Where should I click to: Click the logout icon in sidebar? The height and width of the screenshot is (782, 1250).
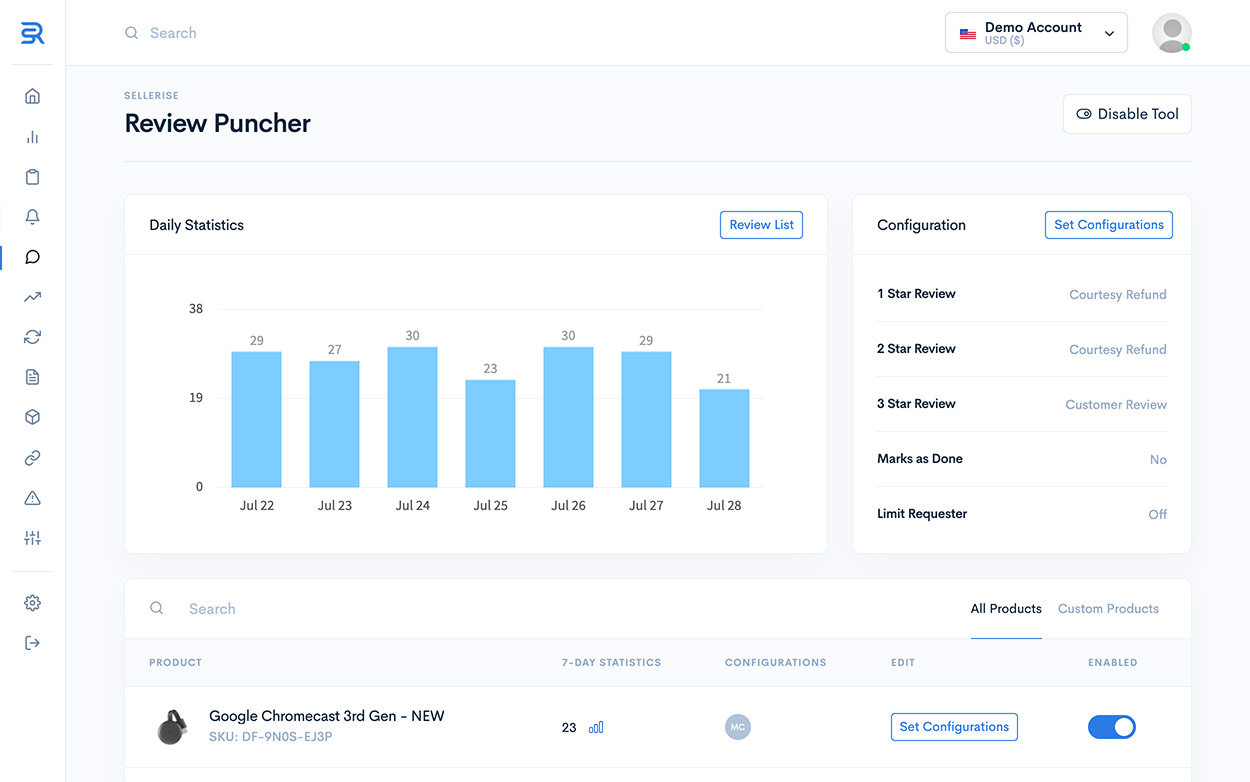pos(32,643)
